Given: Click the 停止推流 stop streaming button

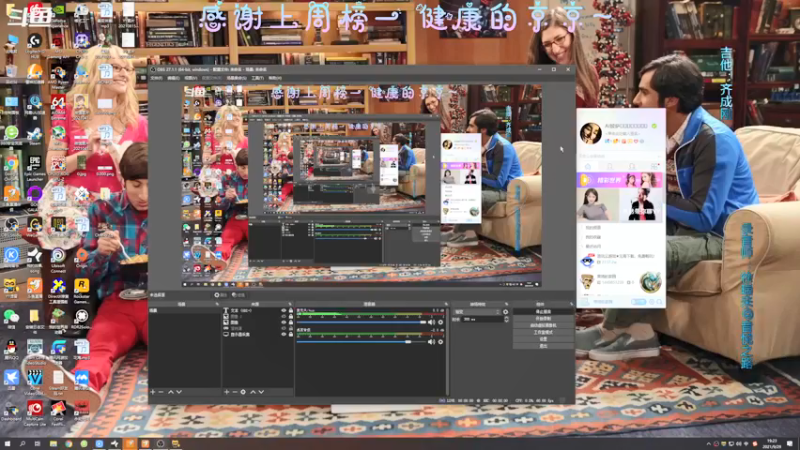Looking at the screenshot, I should coord(544,311).
